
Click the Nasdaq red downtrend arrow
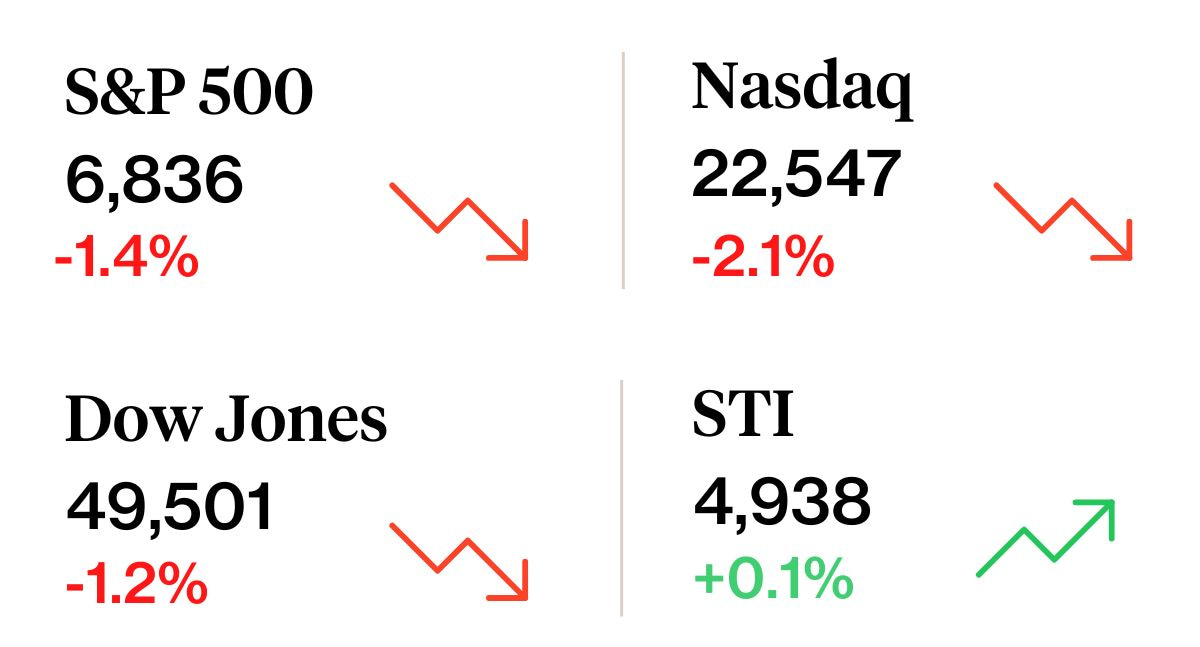point(1063,222)
